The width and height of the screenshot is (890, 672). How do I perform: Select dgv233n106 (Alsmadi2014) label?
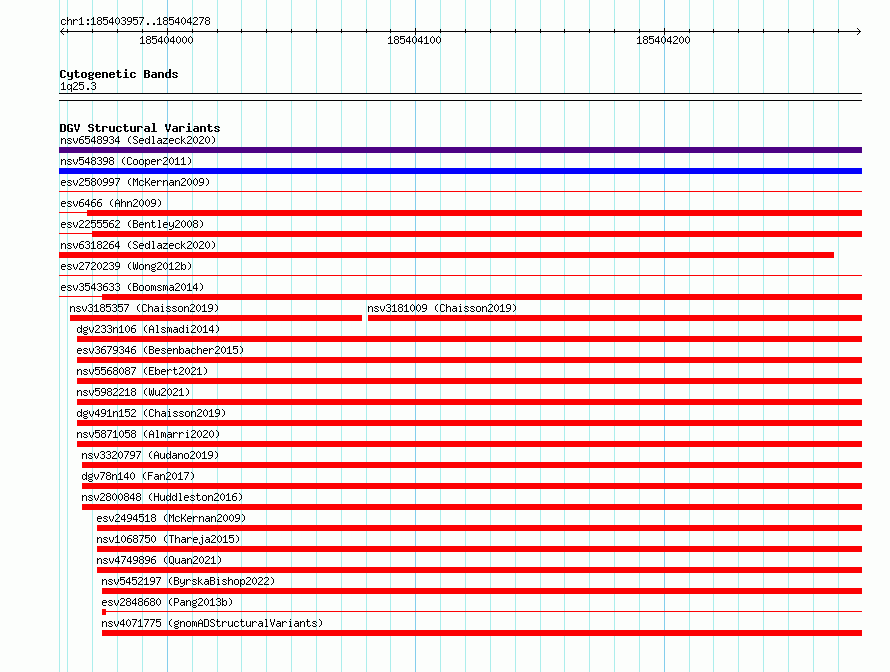point(148,329)
